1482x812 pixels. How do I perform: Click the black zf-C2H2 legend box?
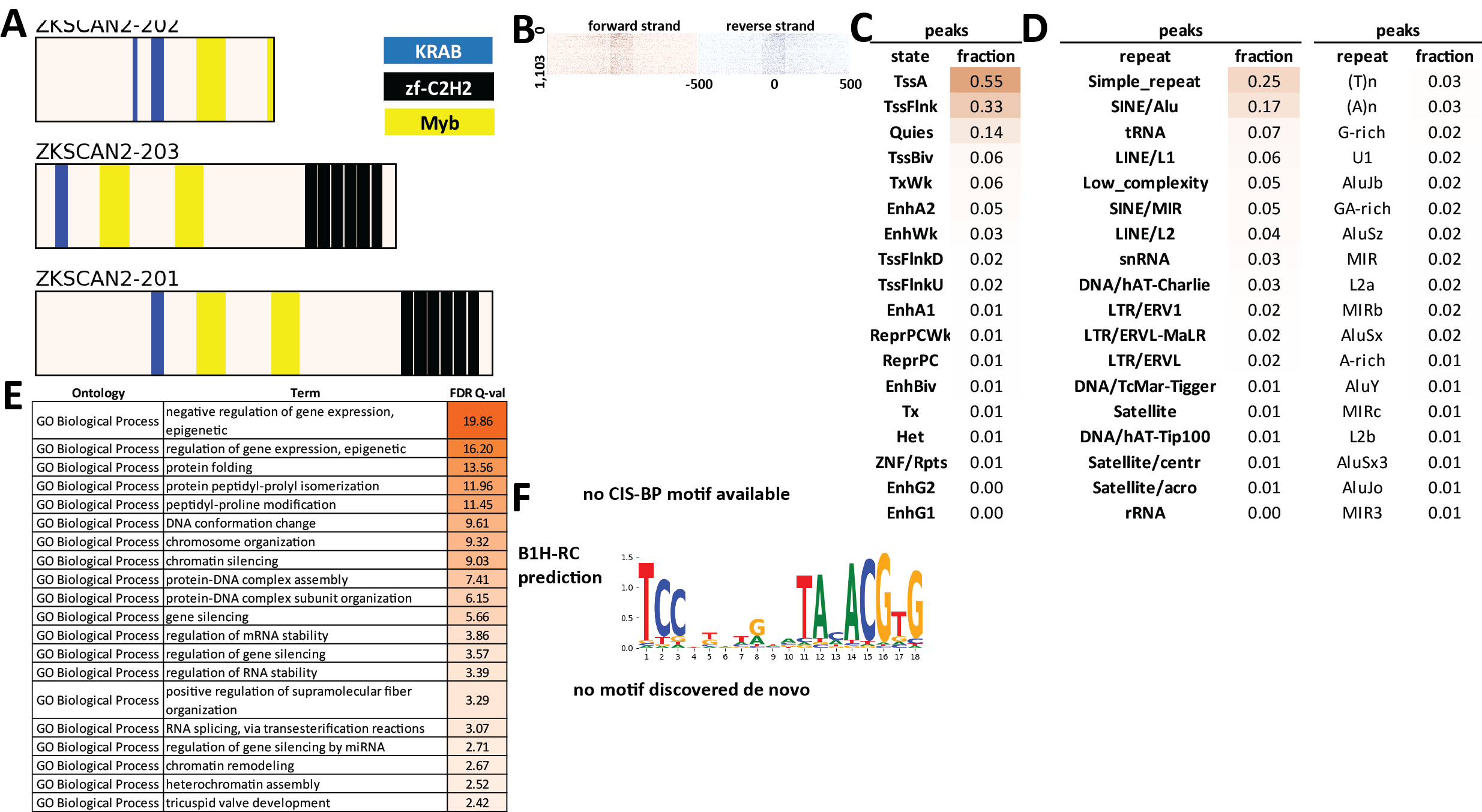point(438,88)
